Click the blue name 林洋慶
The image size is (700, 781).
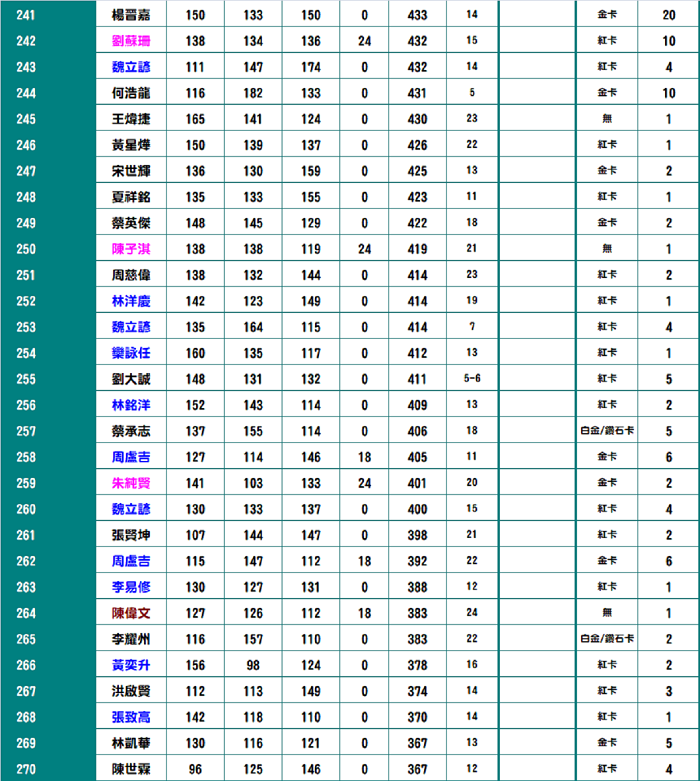(x=131, y=300)
